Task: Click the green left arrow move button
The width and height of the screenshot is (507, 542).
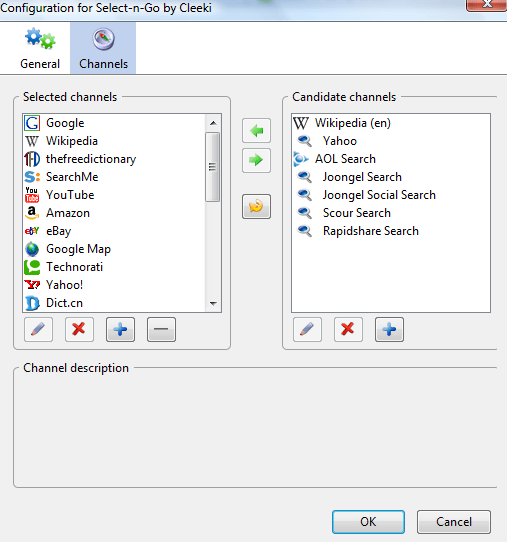Action: [x=256, y=131]
